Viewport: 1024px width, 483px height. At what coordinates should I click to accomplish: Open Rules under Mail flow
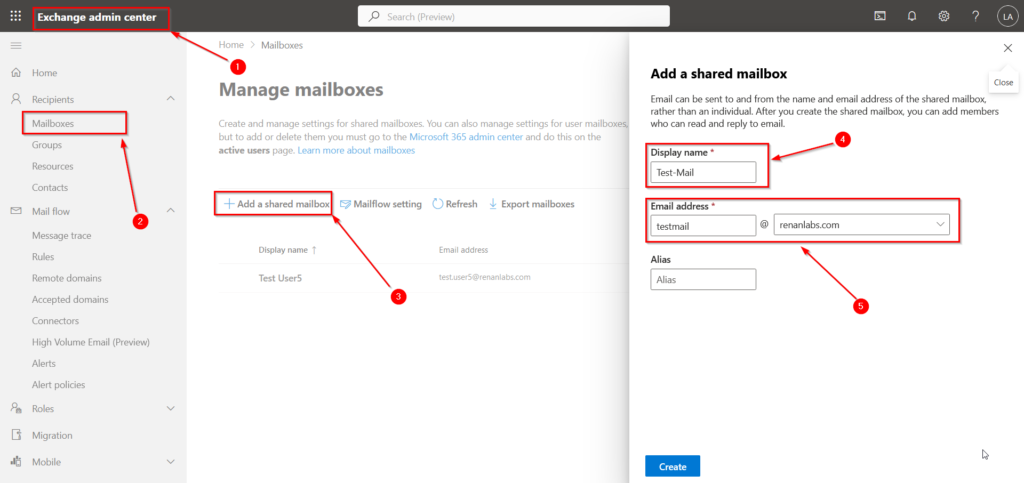coord(43,257)
